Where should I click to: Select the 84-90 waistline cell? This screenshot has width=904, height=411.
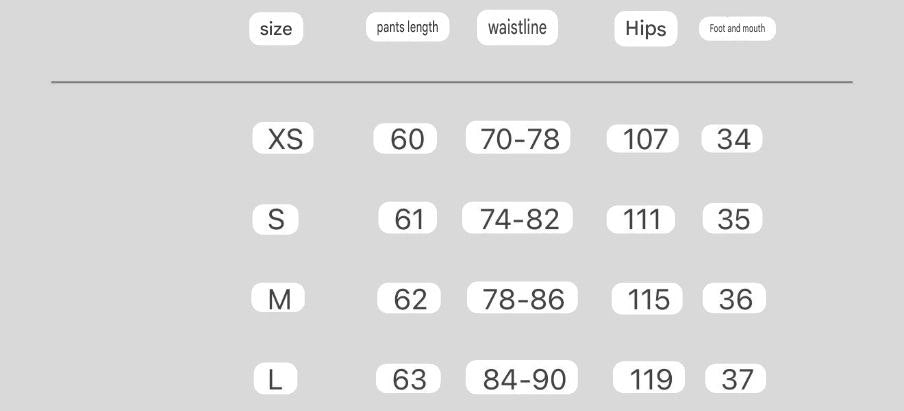pyautogui.click(x=522, y=378)
